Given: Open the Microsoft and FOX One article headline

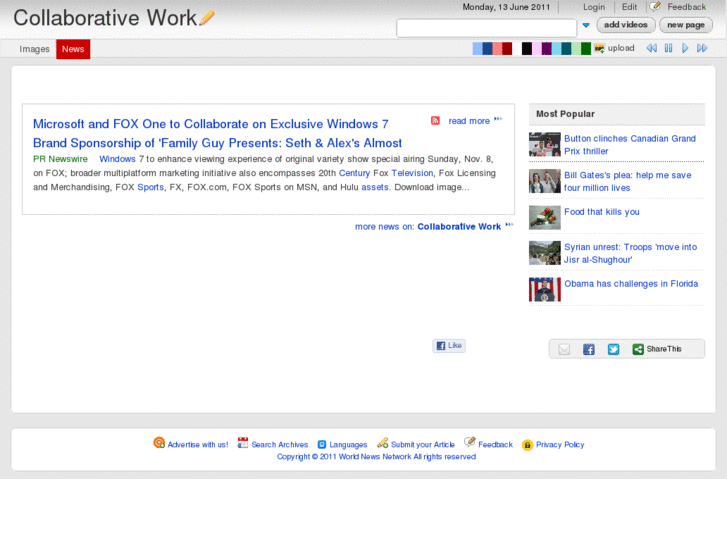Looking at the screenshot, I should (217, 134).
